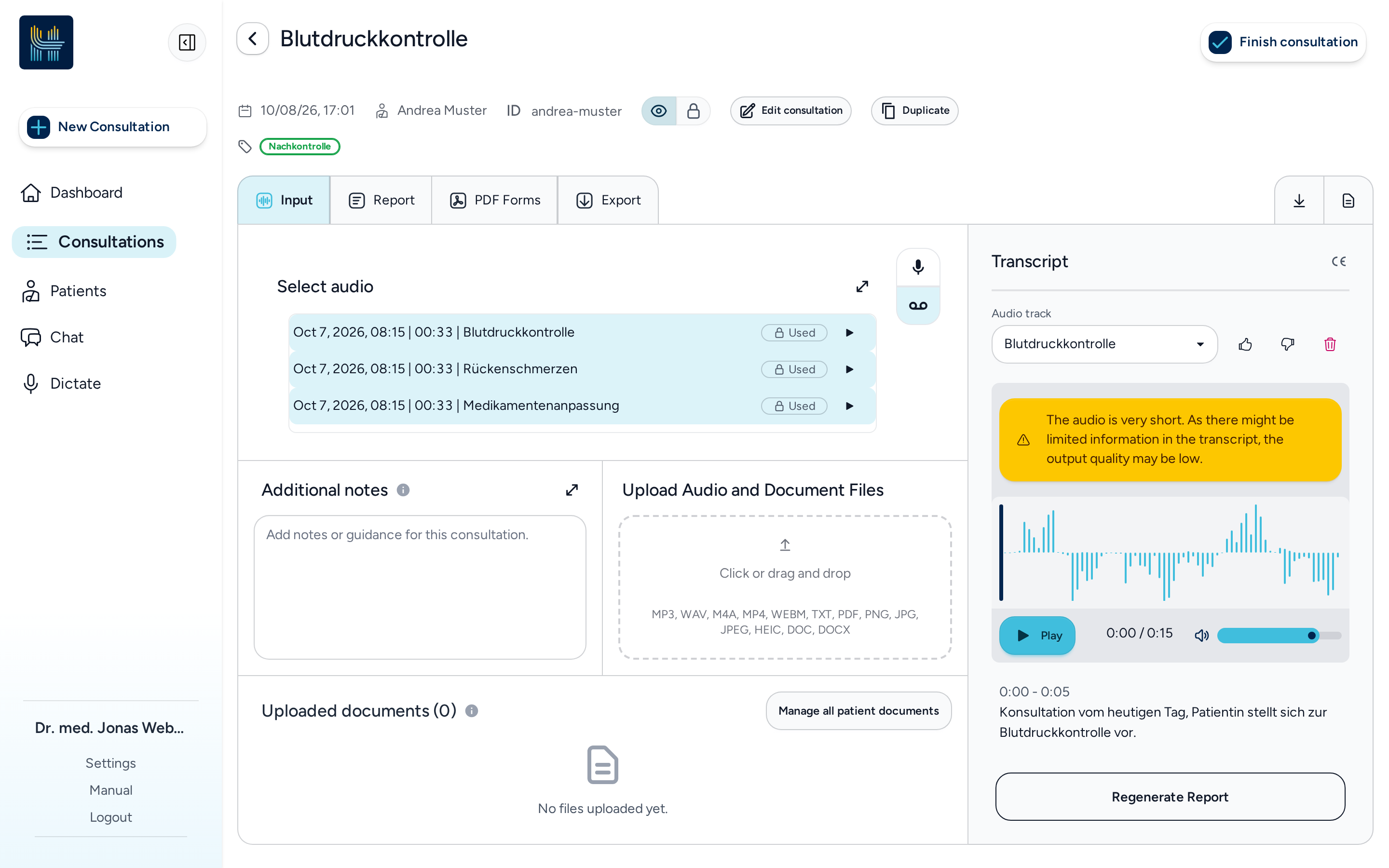Click Additional notes info icon
Image resolution: width=1389 pixels, height=868 pixels.
(403, 489)
